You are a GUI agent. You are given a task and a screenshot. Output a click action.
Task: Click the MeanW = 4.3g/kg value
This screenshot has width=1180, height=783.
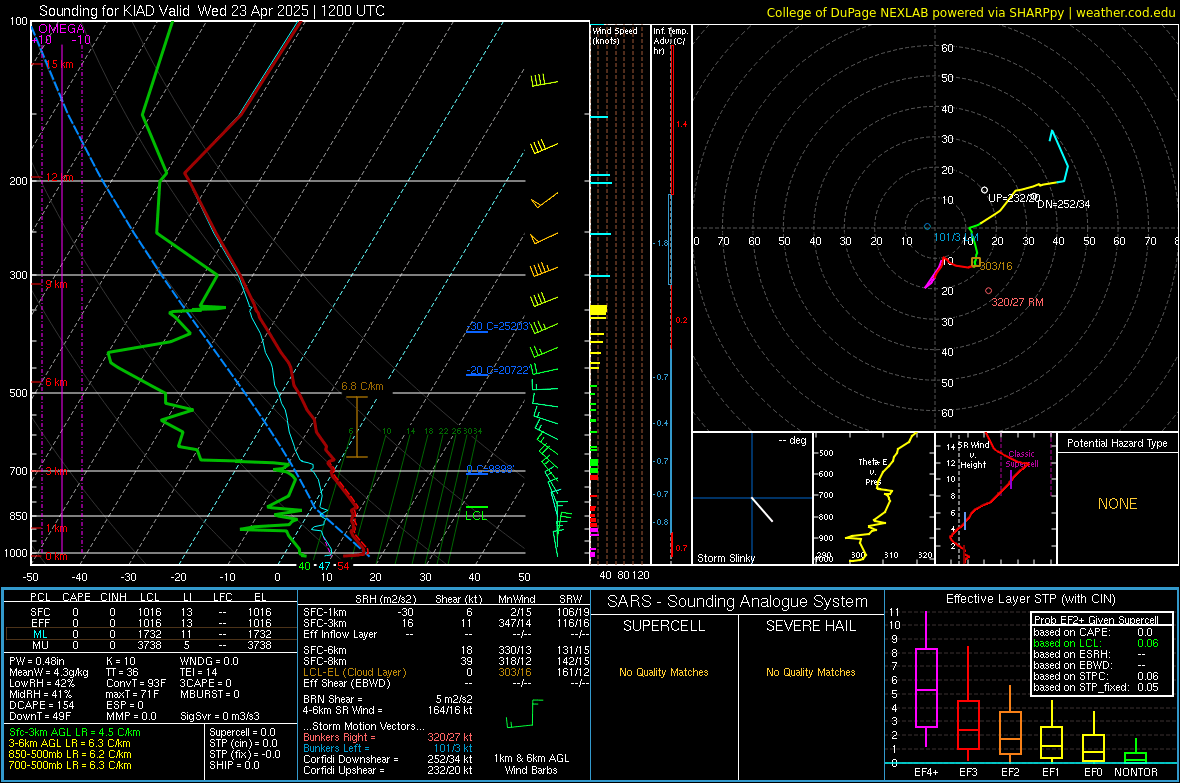48,672
